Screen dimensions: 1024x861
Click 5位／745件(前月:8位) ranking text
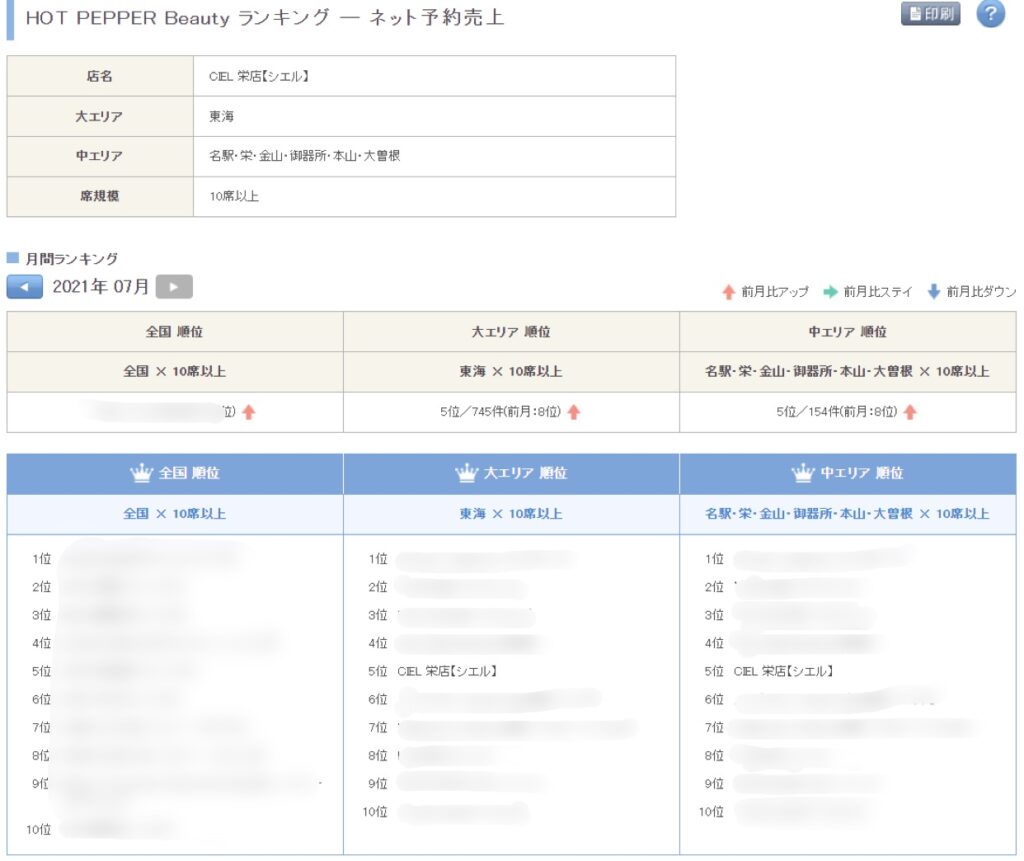[500, 412]
